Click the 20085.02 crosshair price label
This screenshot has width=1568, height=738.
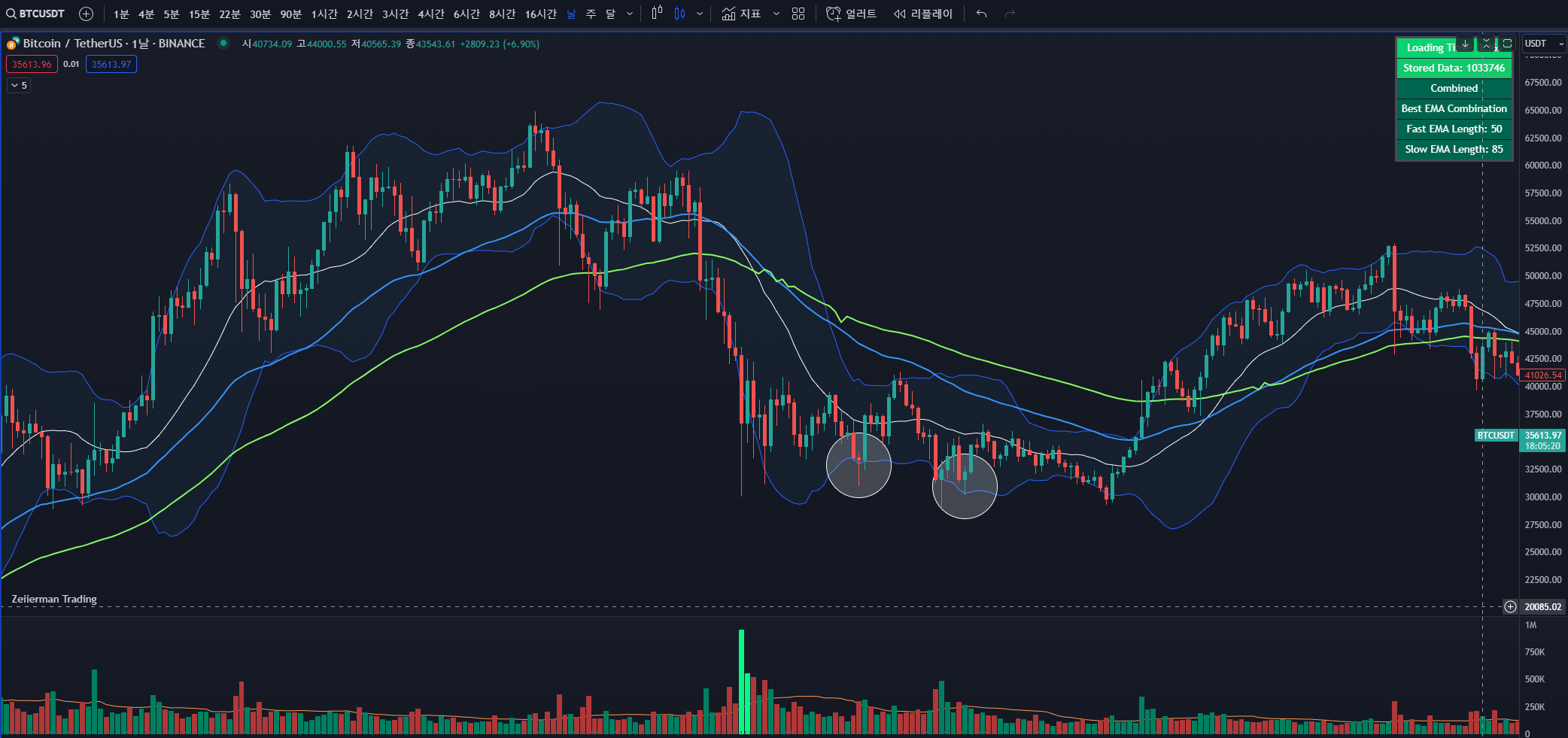(1543, 606)
